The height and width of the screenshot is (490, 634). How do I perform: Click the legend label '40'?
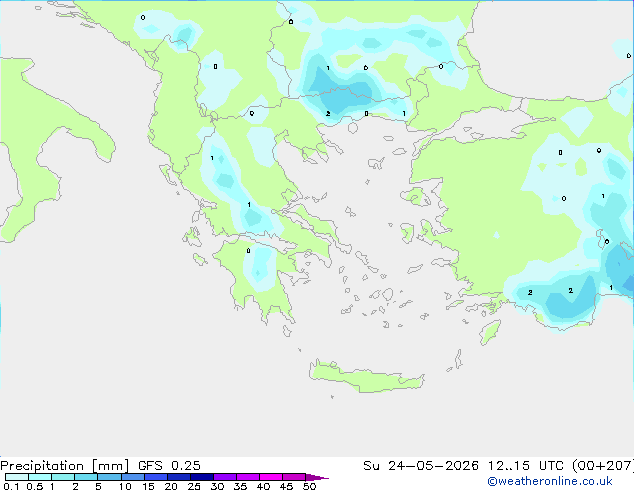(x=263, y=486)
